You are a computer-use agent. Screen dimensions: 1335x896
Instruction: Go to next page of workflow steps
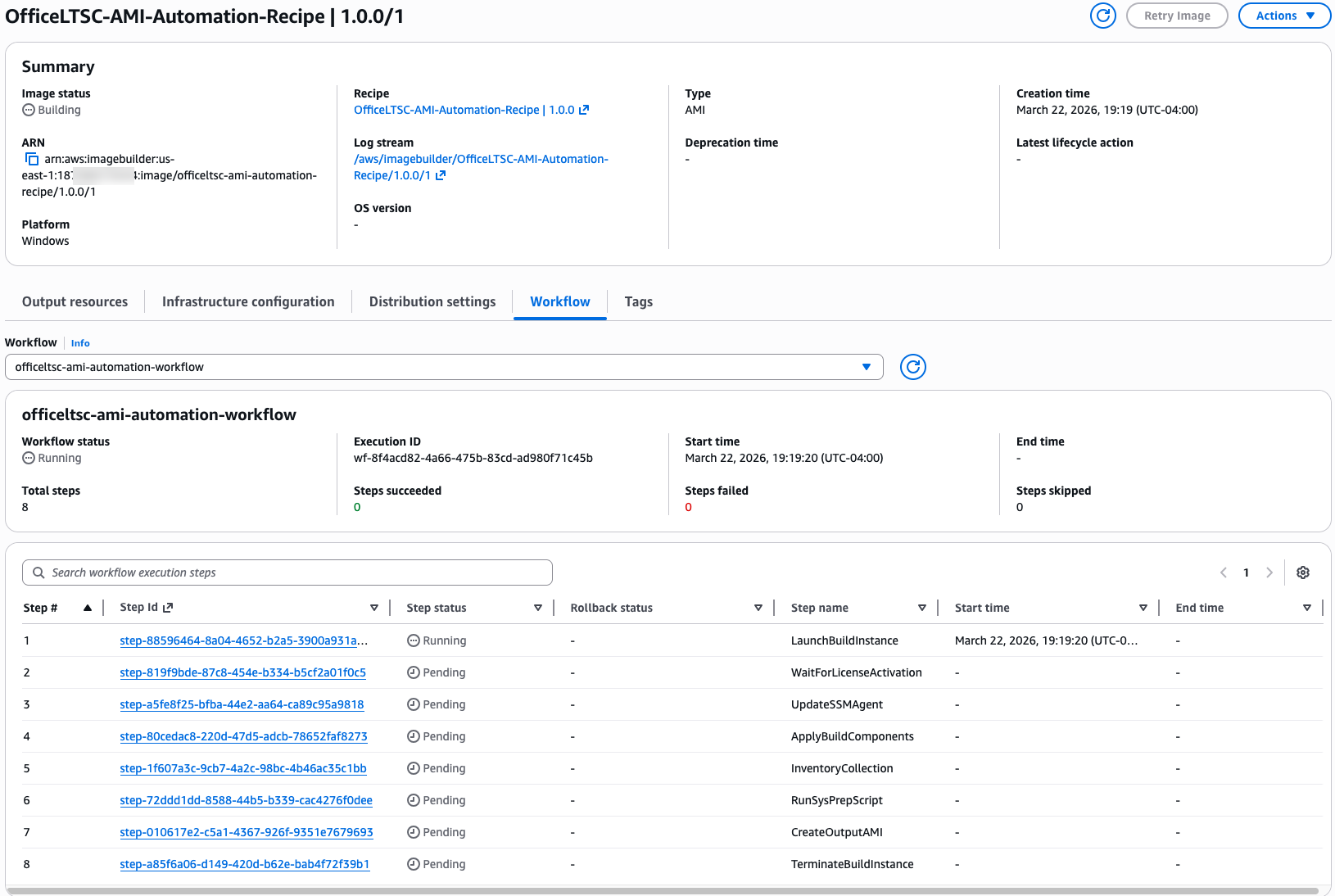click(1269, 572)
